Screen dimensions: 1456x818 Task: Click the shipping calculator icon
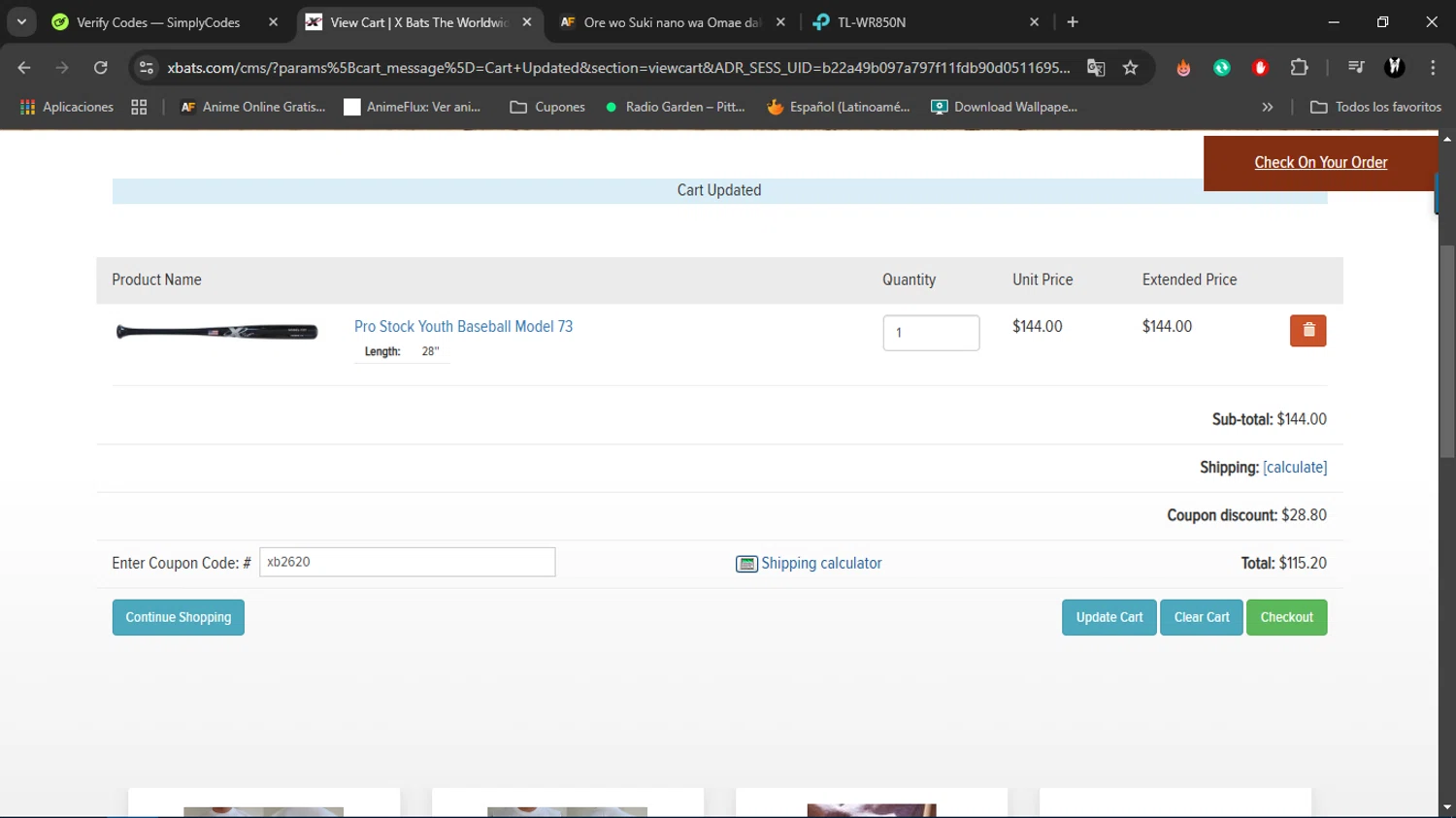[746, 564]
